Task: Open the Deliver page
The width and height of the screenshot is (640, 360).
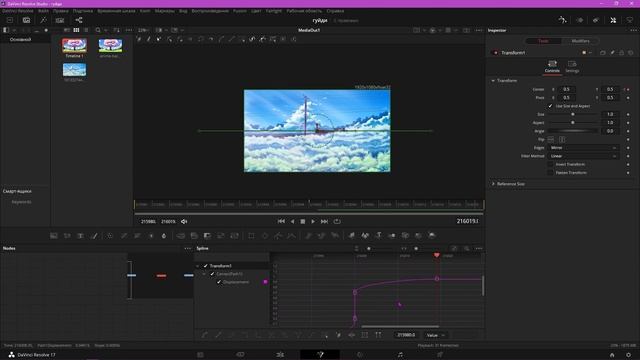Action: [x=440, y=355]
